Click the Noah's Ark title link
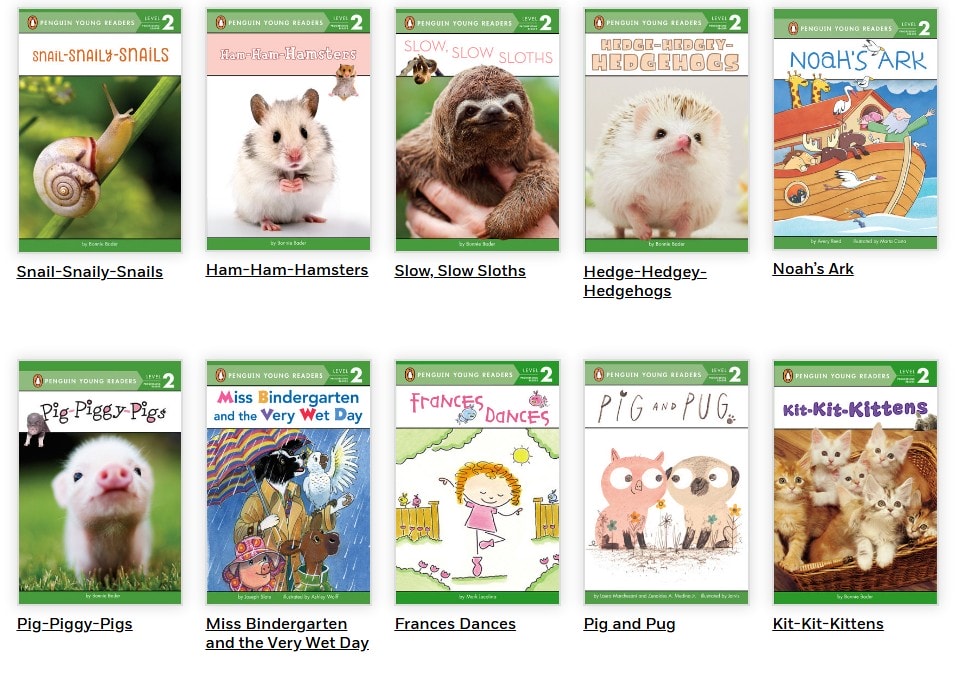The image size is (961, 675). 813,269
